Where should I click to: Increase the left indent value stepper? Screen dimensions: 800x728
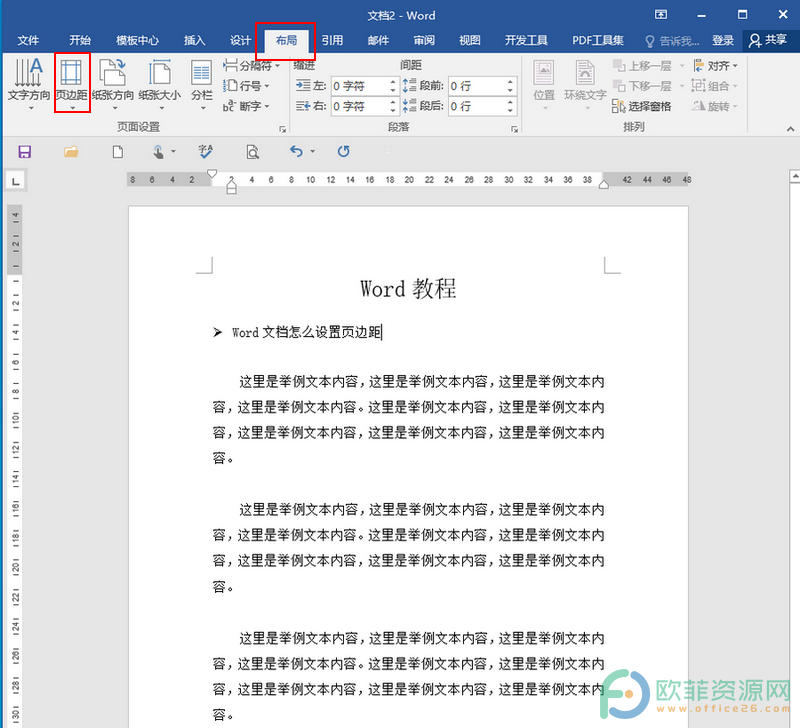(x=393, y=82)
